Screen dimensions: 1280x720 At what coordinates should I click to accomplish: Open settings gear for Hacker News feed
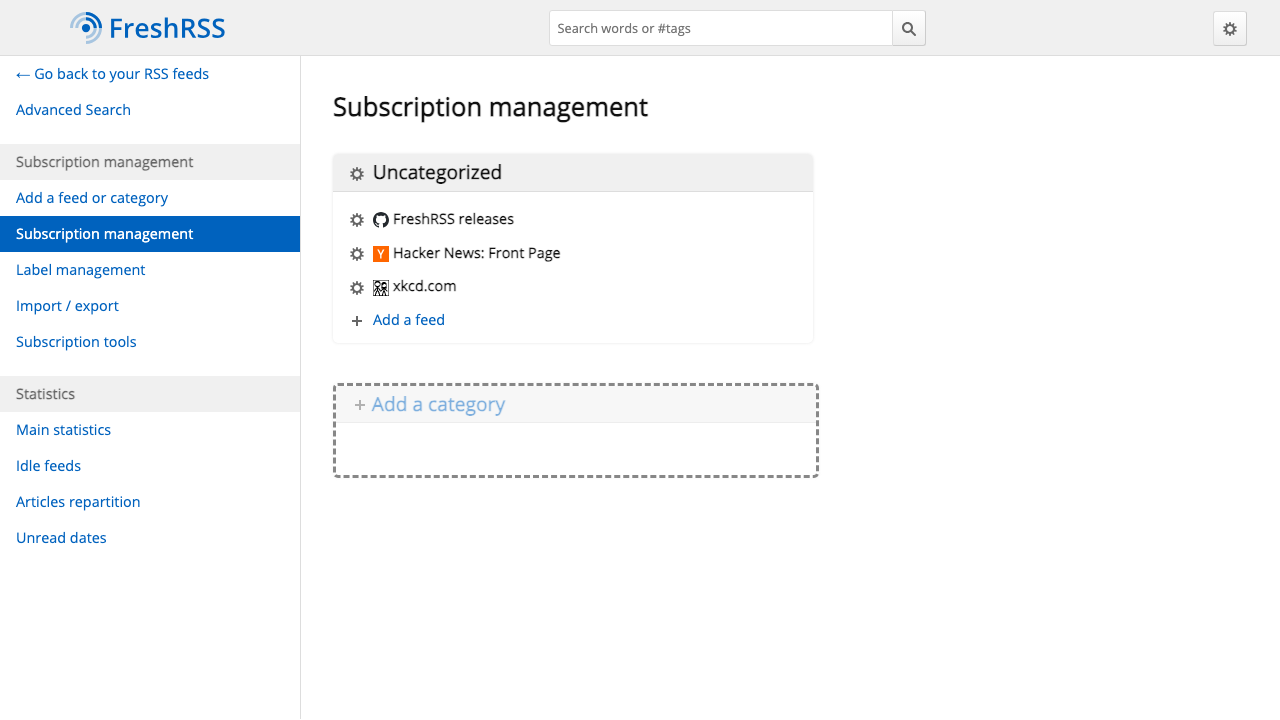(357, 254)
